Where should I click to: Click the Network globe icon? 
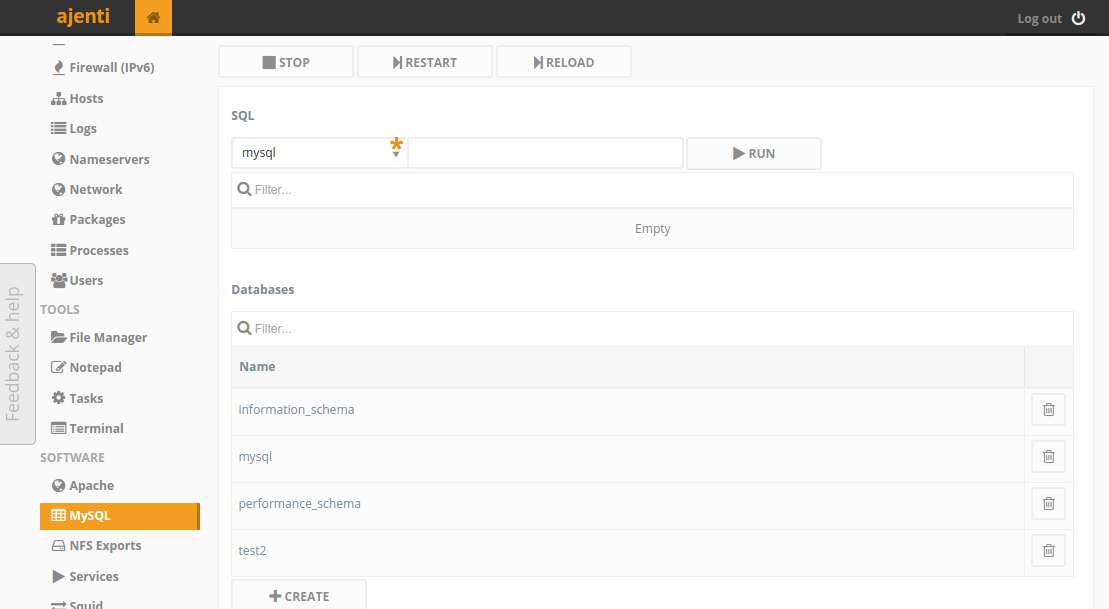[x=59, y=190]
